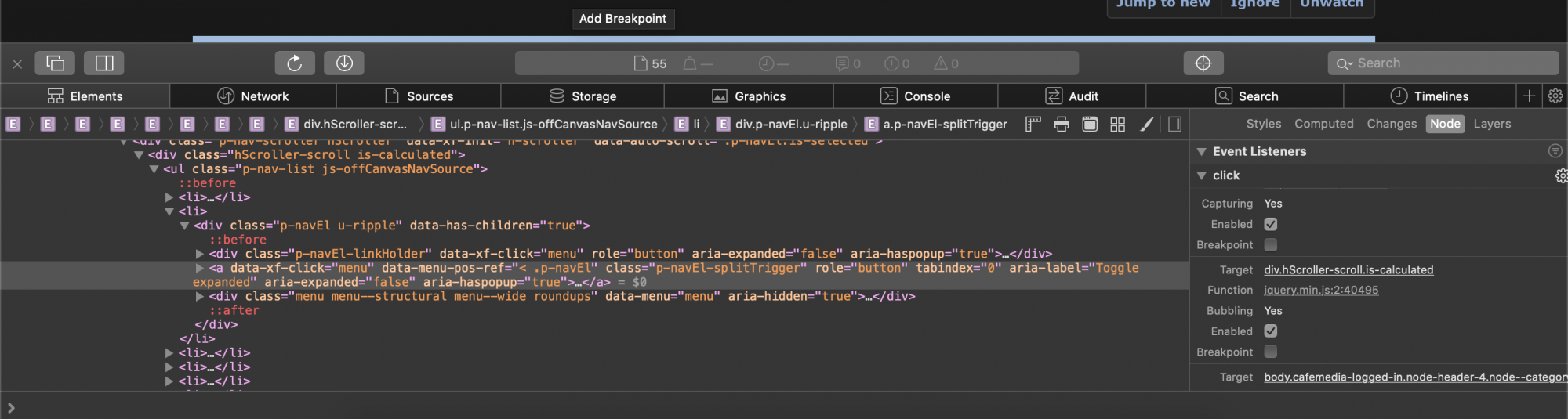Select div.hScroller-scr... breadcrumb item
This screenshot has height=419, width=1568.
tap(346, 124)
